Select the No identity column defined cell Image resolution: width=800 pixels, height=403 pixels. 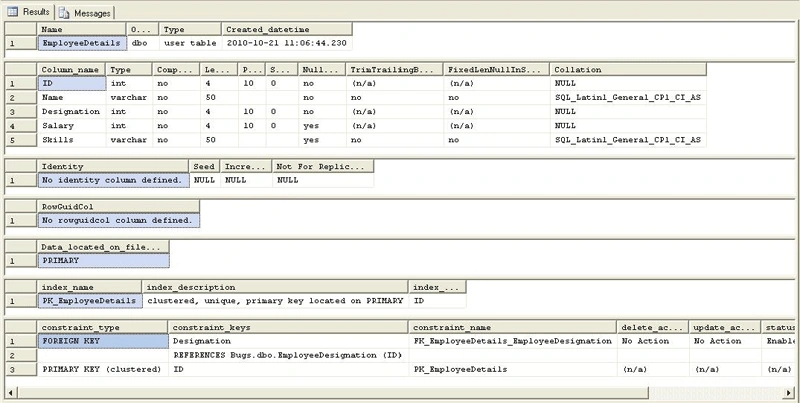pyautogui.click(x=113, y=180)
